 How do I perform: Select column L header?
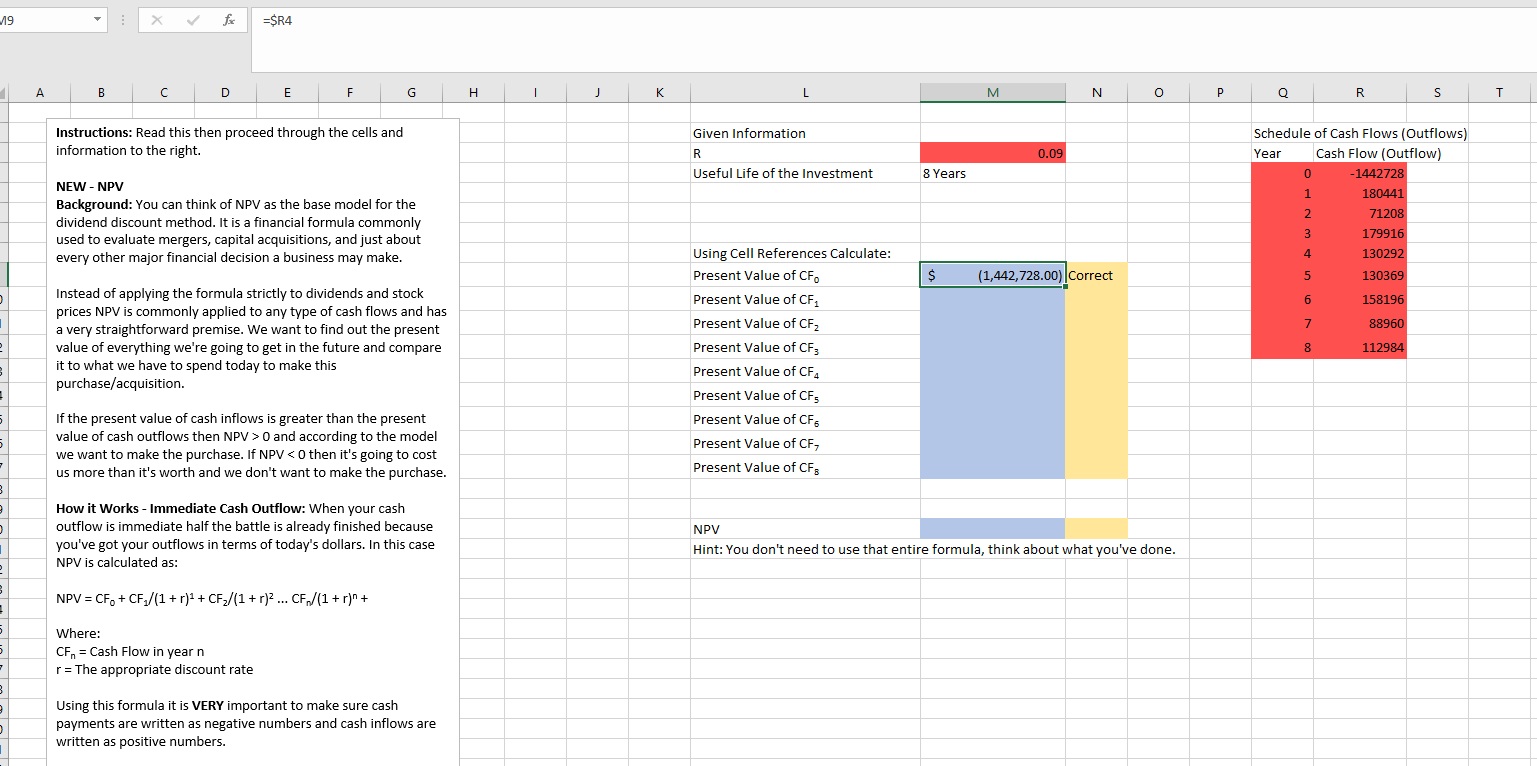coord(805,93)
